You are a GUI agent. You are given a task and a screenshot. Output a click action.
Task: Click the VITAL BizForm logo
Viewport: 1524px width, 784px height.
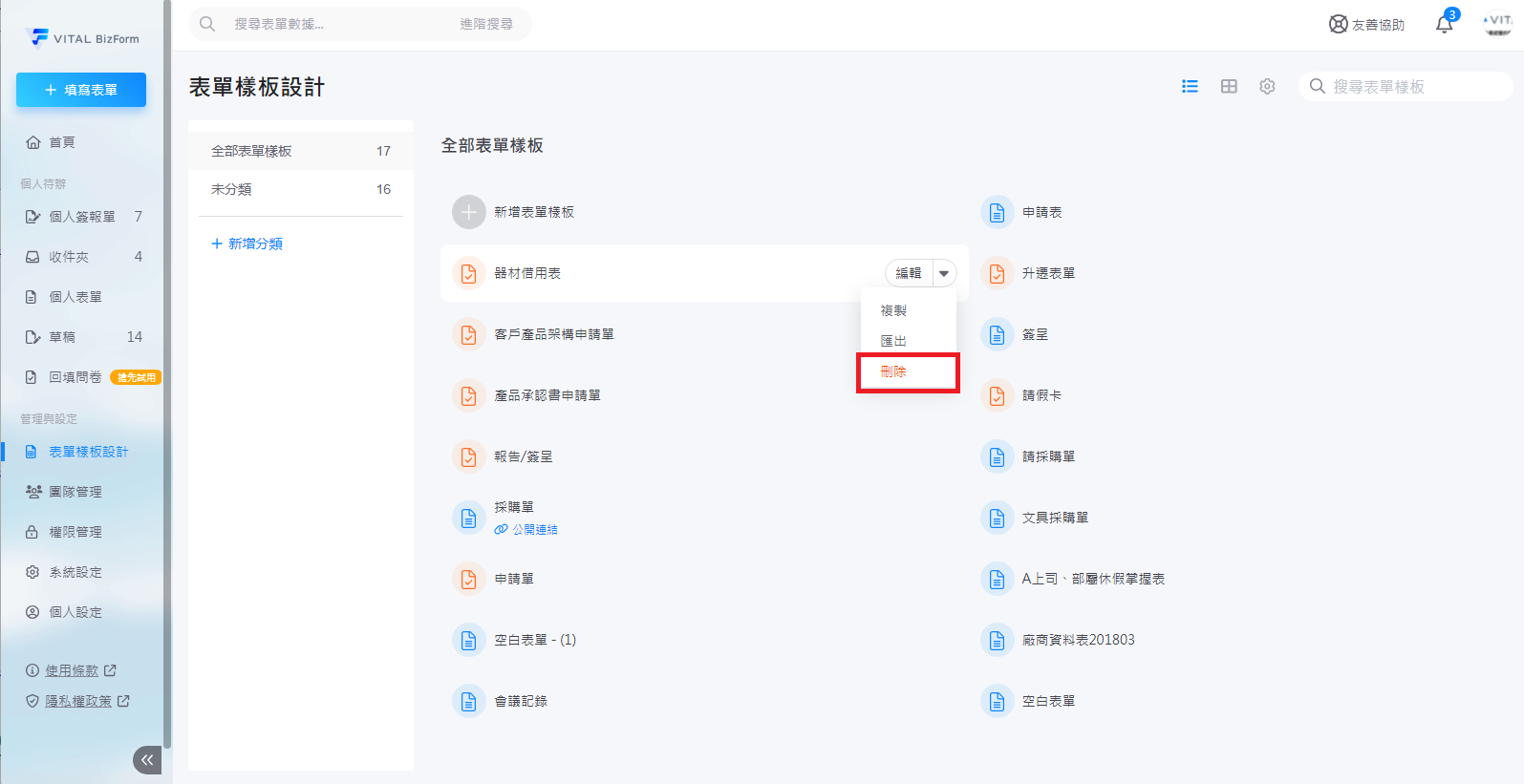[x=83, y=38]
